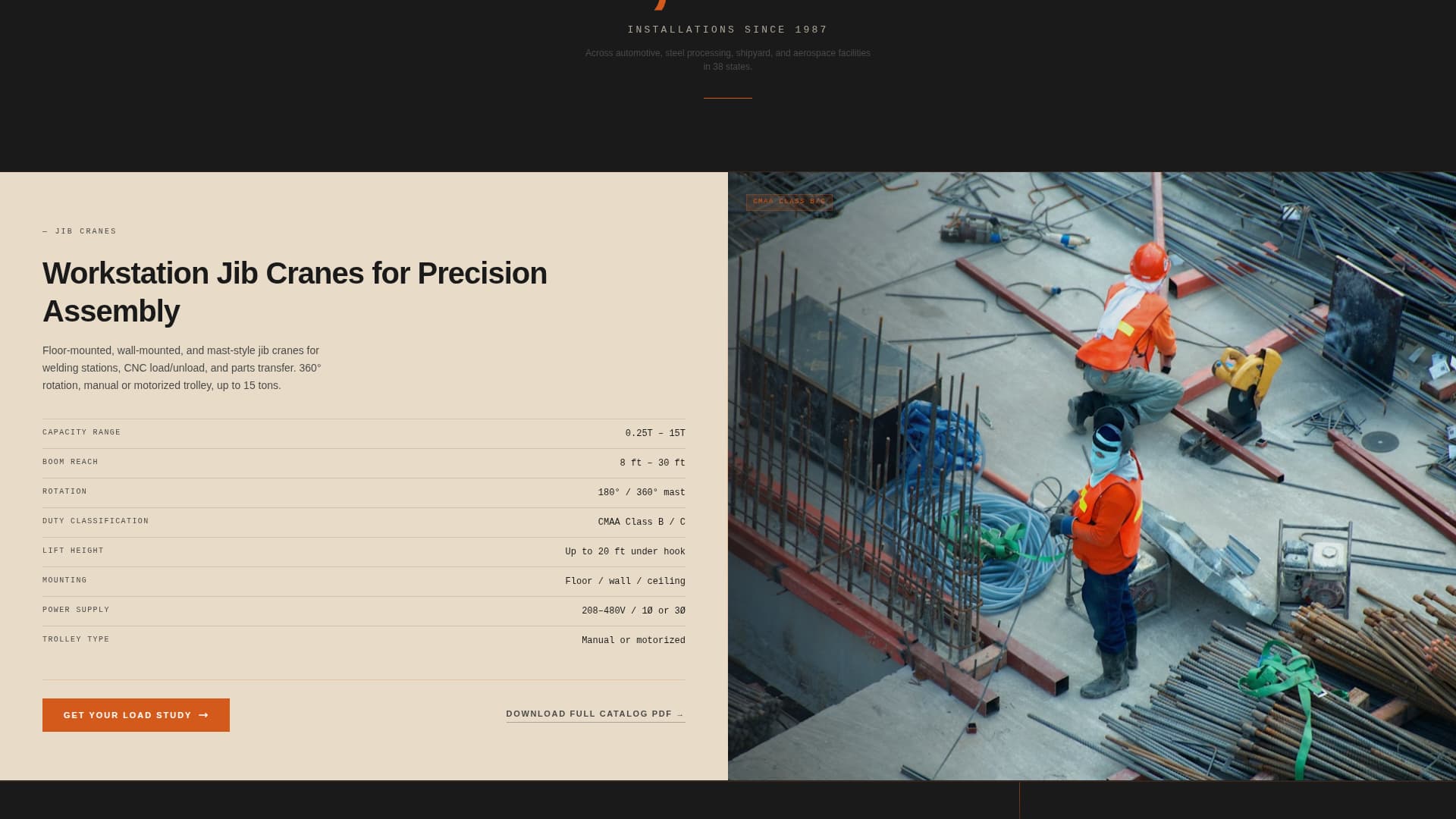Click the thin vertical divider in the footer area

click(x=1020, y=800)
